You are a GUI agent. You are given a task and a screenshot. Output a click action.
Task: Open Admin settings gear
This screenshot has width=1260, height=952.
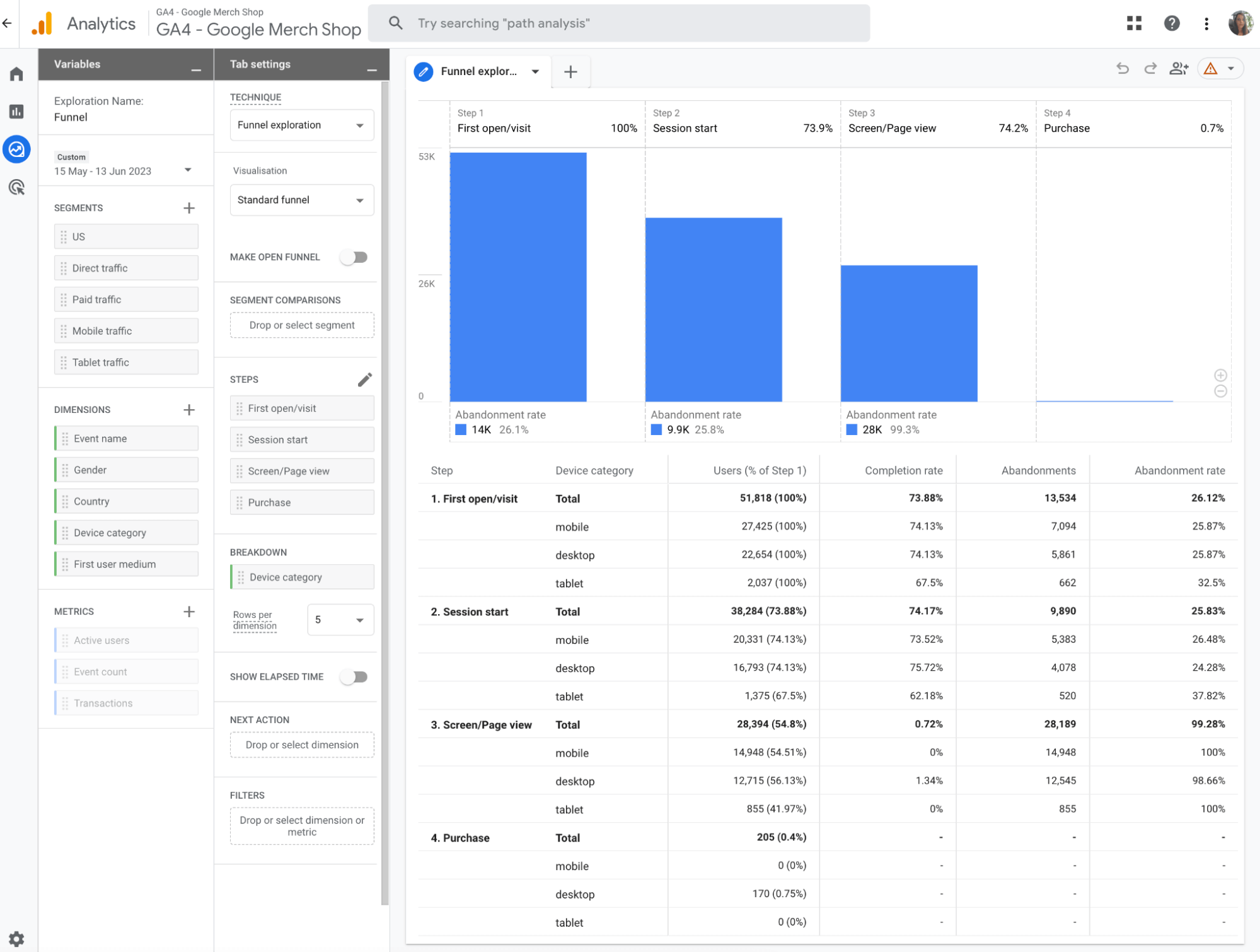tap(17, 939)
